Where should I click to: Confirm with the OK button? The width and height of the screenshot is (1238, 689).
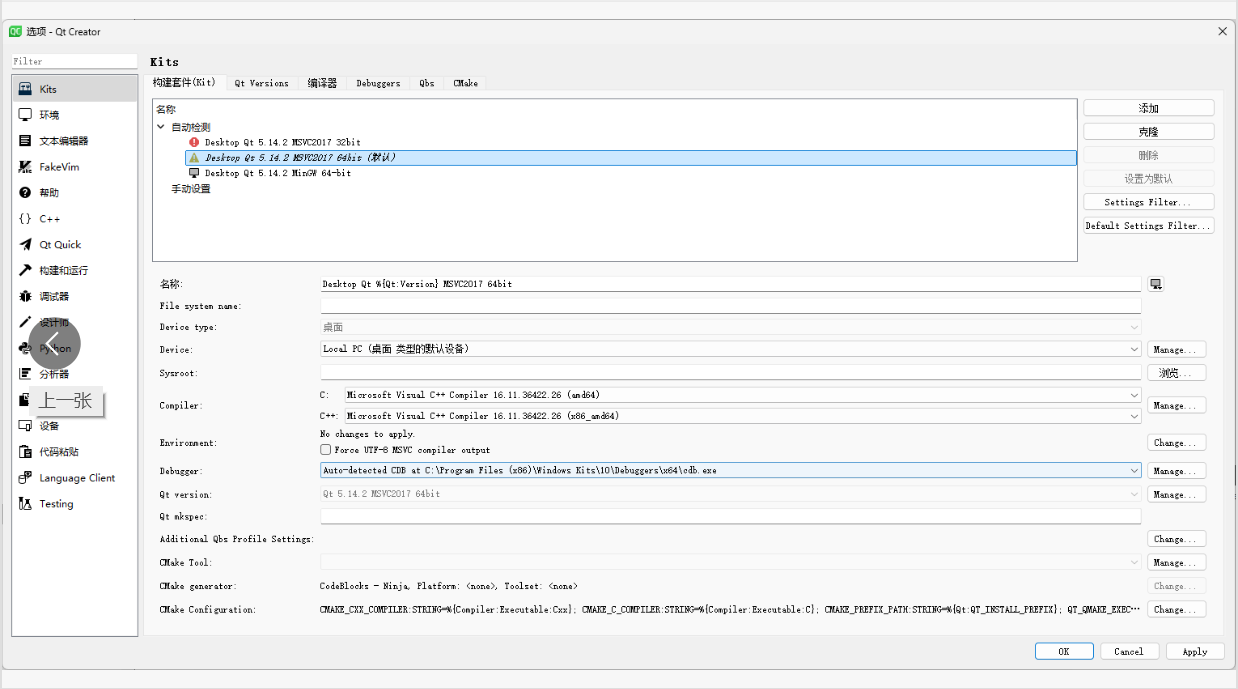click(x=1064, y=651)
